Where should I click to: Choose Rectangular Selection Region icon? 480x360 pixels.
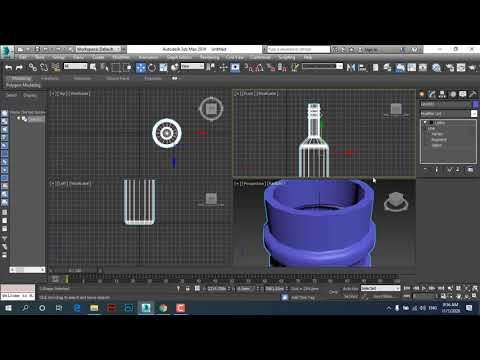tap(116, 68)
